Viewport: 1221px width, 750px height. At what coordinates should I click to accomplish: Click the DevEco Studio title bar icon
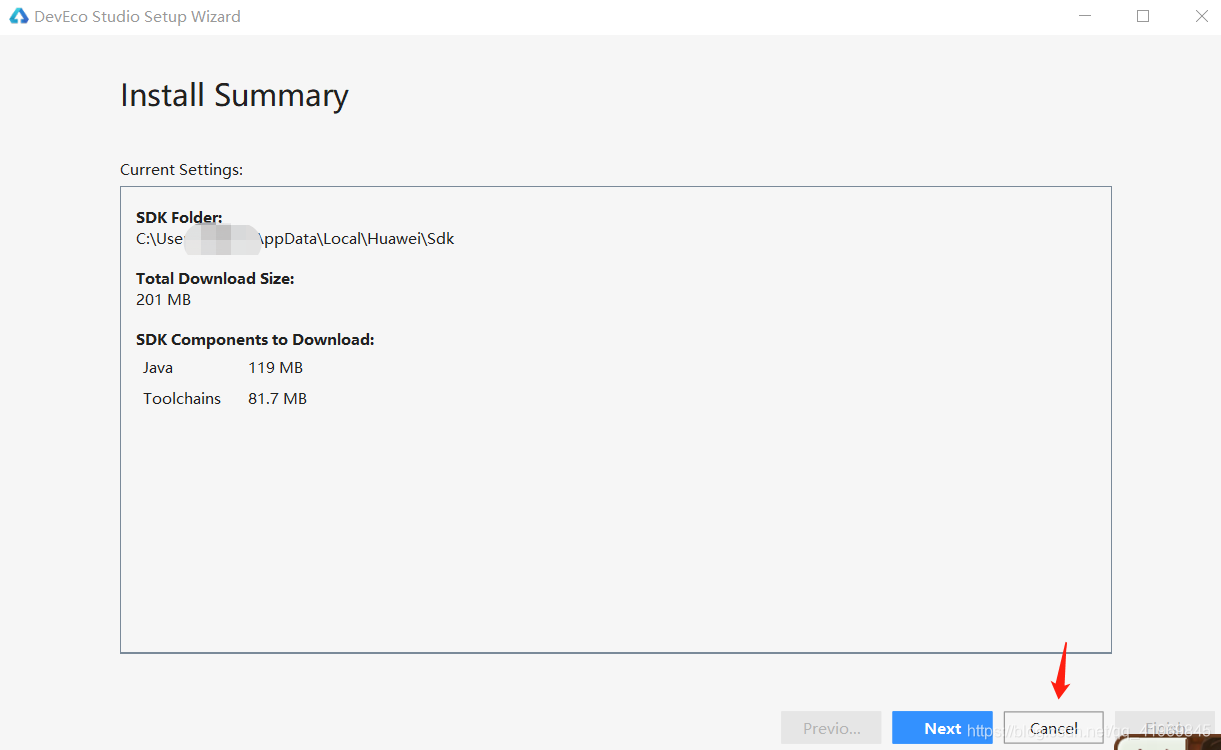click(x=19, y=16)
